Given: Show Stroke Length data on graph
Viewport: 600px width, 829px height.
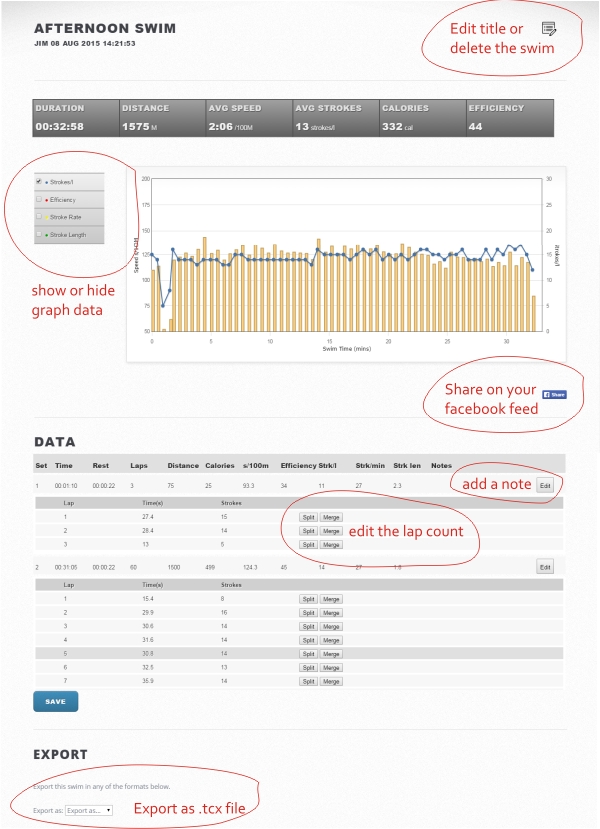Looking at the screenshot, I should click(39, 234).
